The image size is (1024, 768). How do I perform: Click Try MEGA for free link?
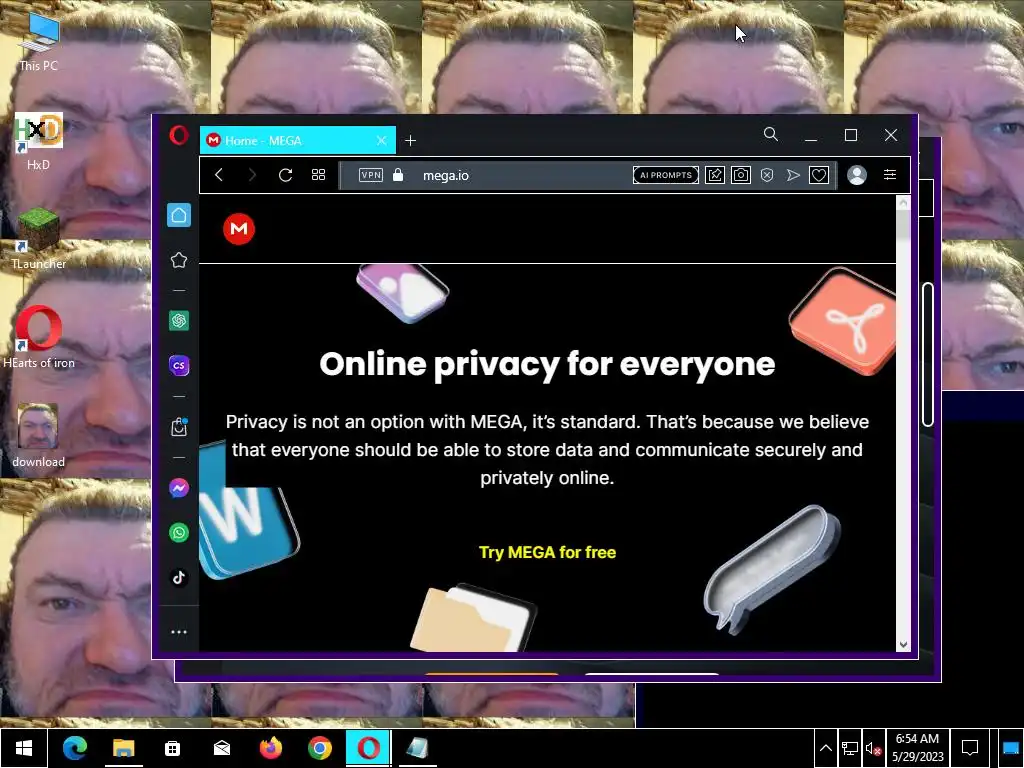point(547,552)
